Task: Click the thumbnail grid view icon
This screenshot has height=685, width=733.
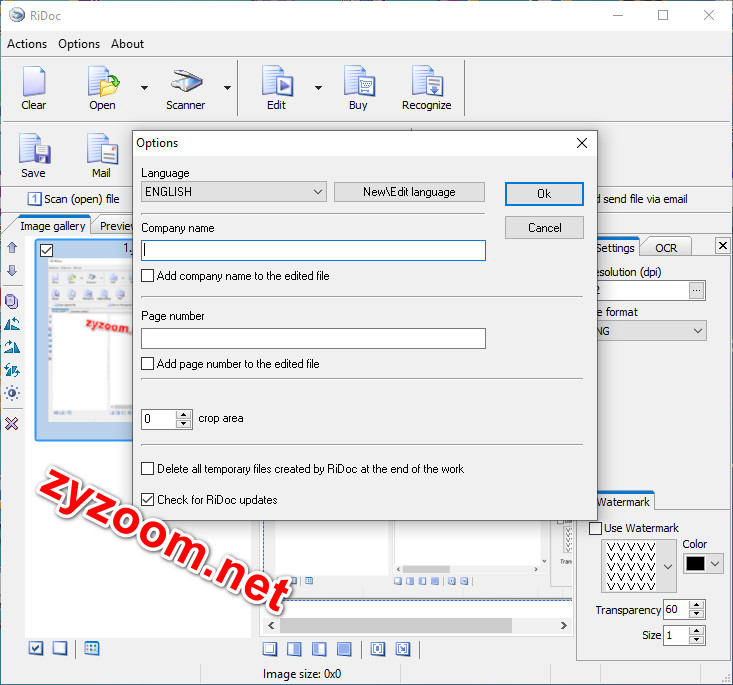Action: click(92, 648)
